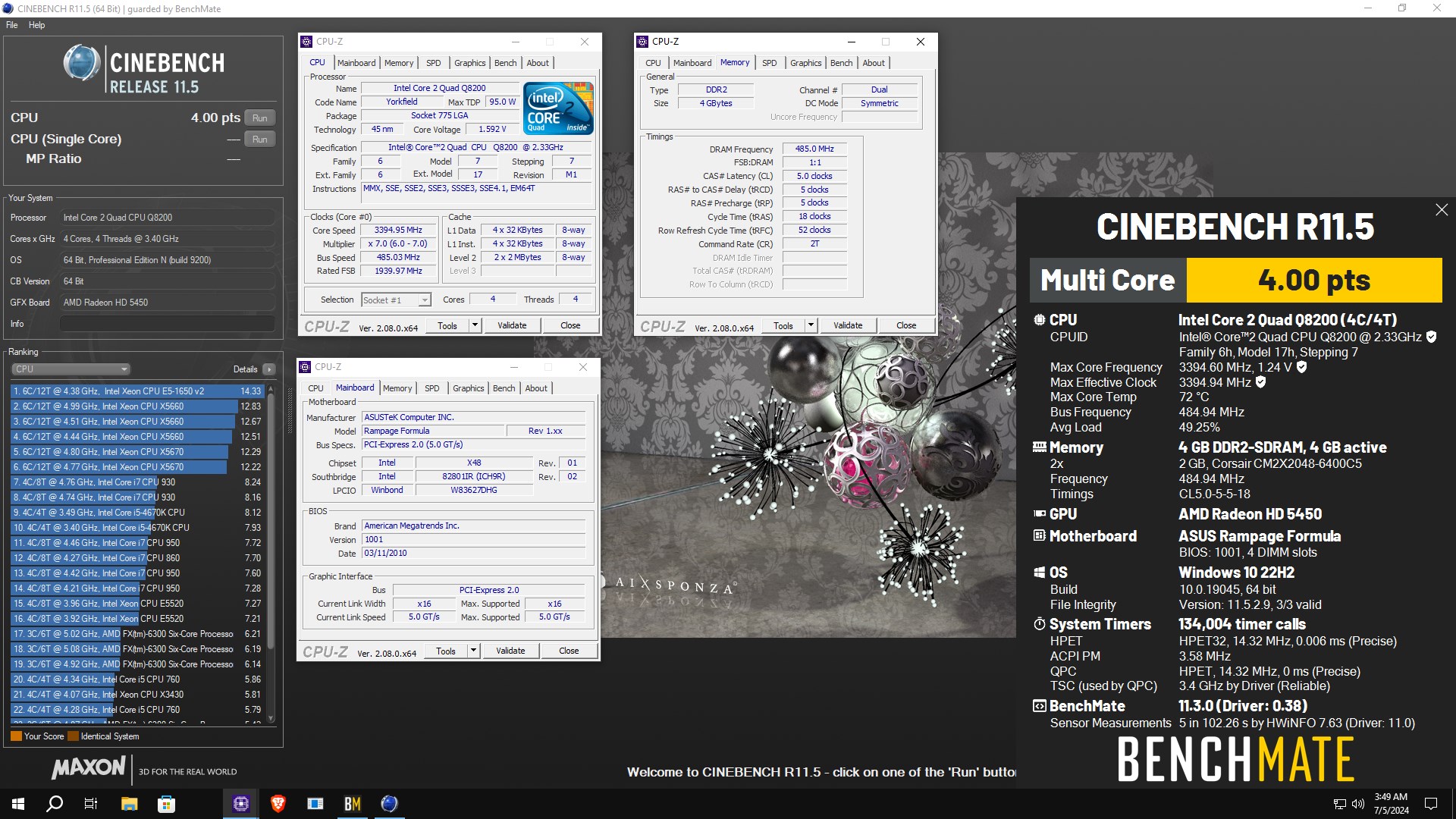Click the Your Score orange swatch
The image size is (1456, 819).
16,736
